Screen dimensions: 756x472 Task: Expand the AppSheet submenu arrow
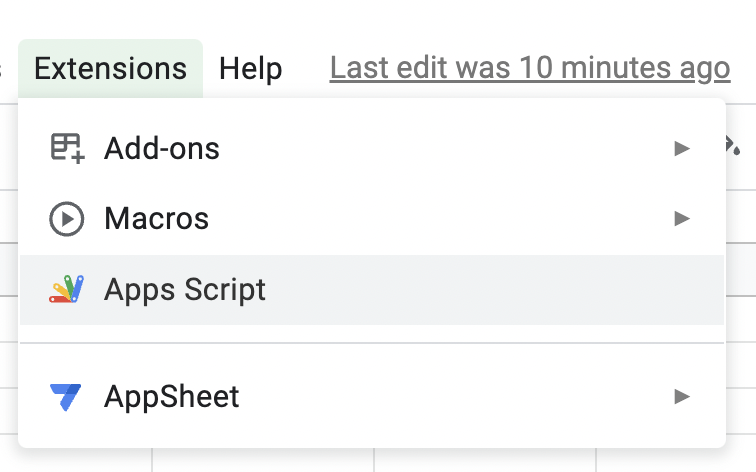click(682, 397)
